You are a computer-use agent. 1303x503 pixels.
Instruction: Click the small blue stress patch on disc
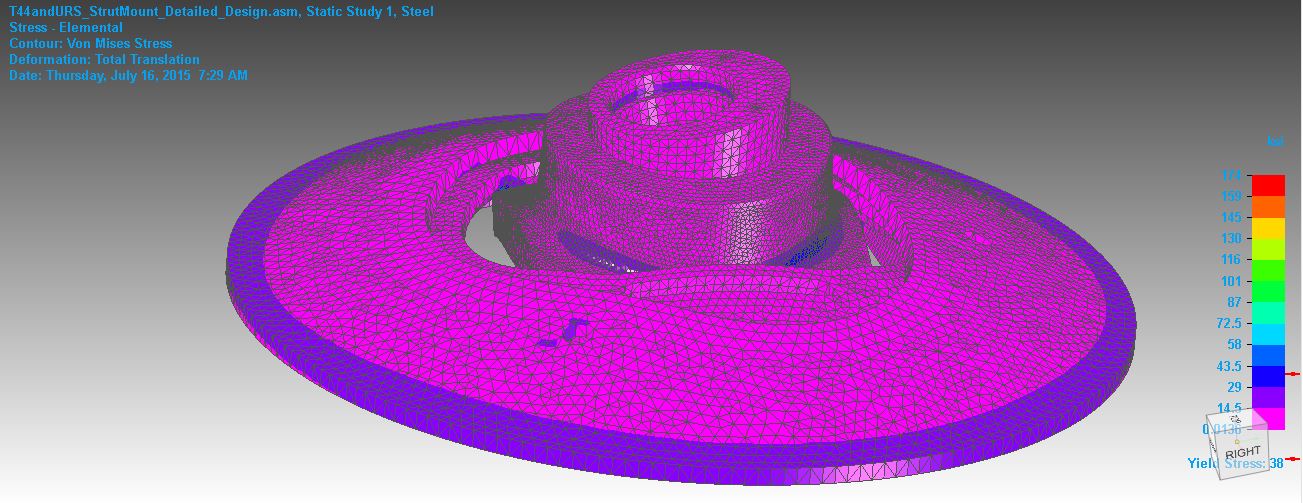click(566, 332)
